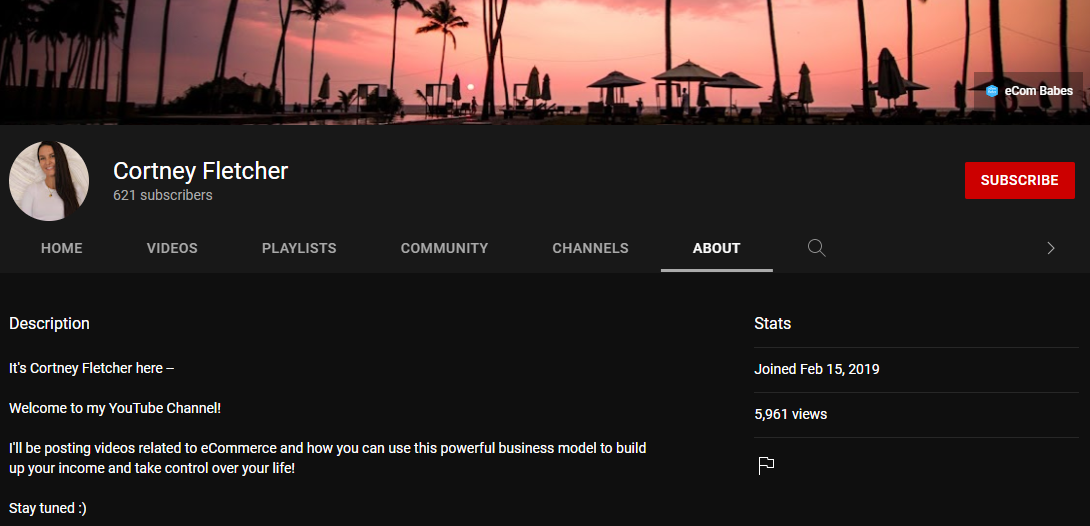Click the 5,961 views stat

tap(790, 415)
